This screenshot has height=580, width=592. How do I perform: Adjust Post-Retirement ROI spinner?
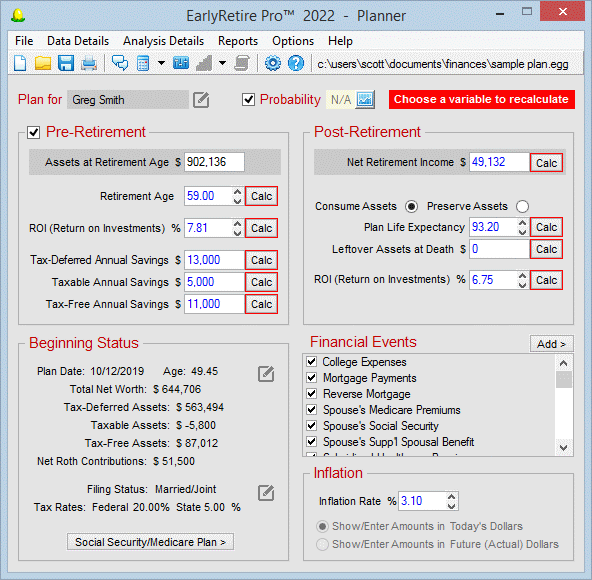522,280
